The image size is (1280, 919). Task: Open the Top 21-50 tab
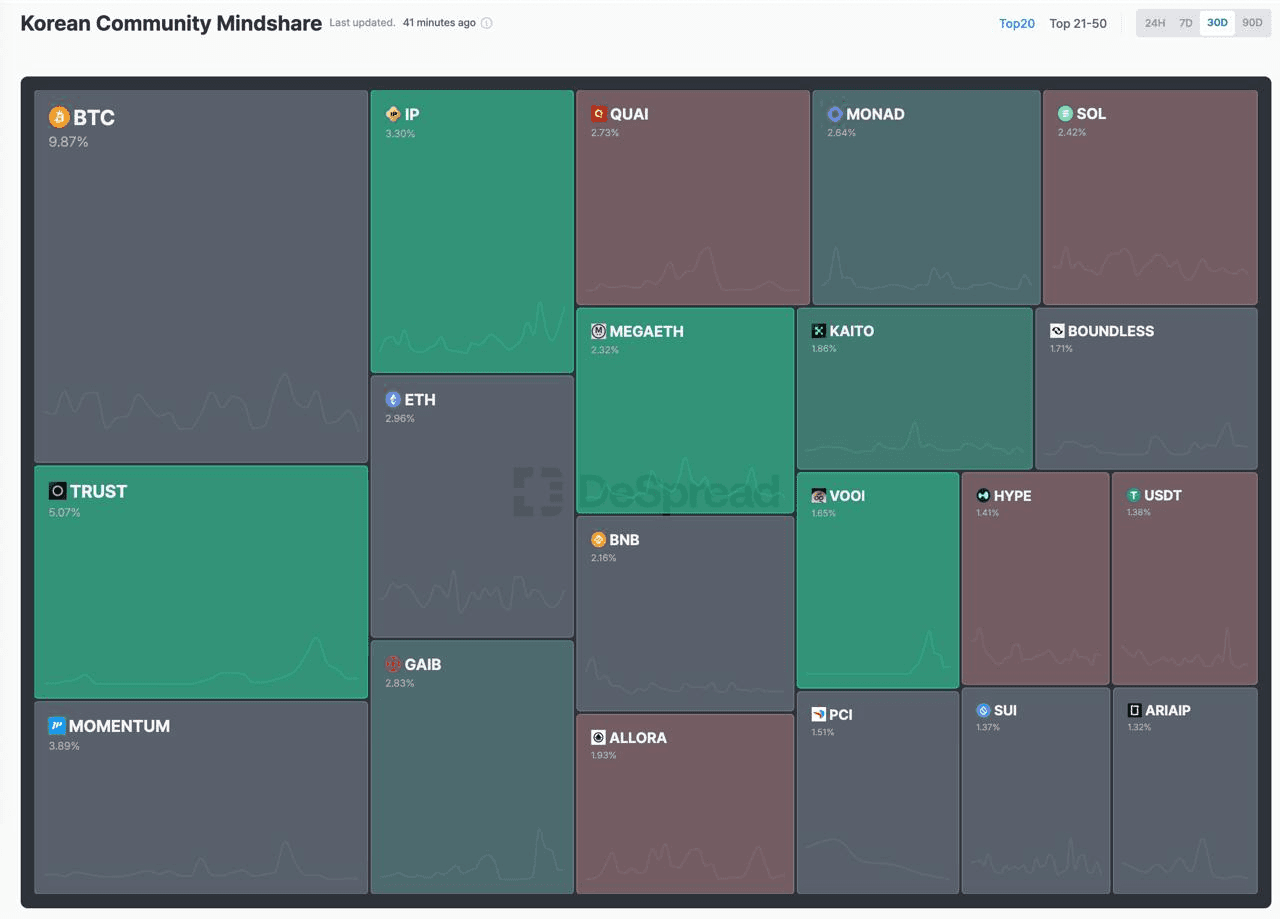(1078, 23)
